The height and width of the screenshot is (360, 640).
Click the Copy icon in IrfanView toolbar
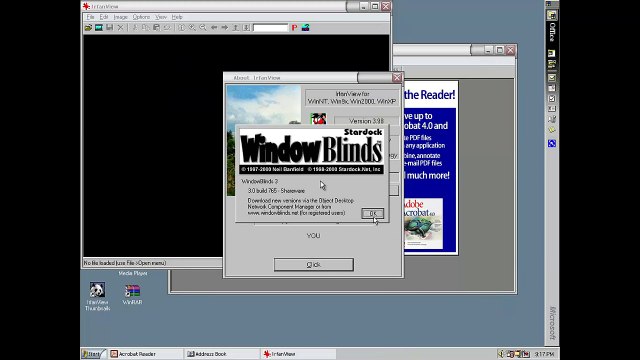pos(145,28)
